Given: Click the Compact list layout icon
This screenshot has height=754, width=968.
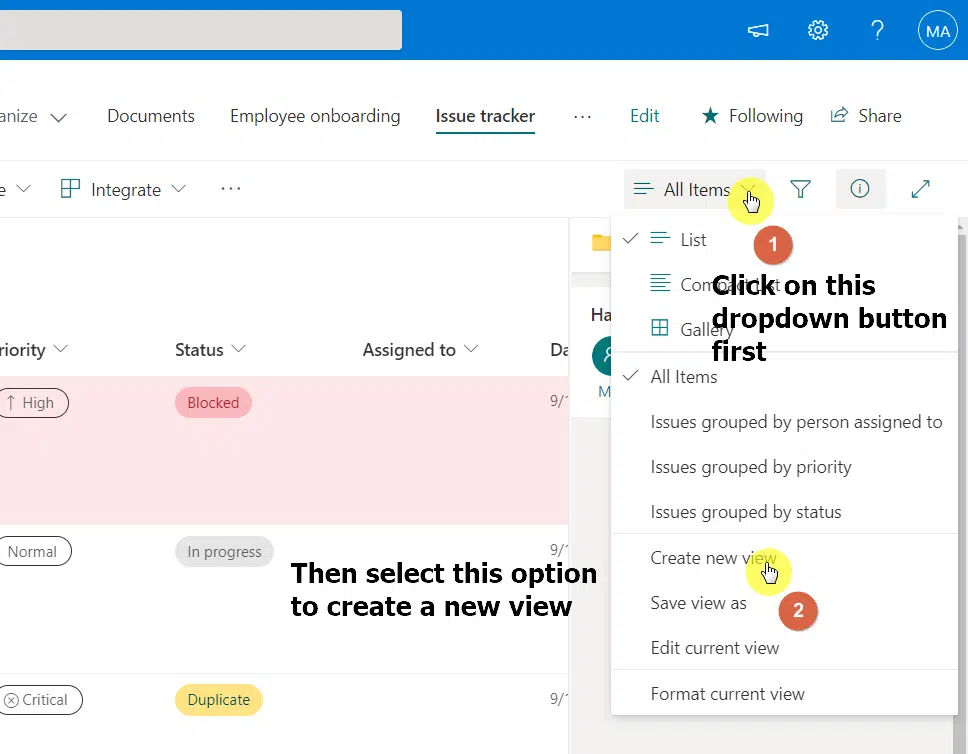Looking at the screenshot, I should tap(660, 283).
